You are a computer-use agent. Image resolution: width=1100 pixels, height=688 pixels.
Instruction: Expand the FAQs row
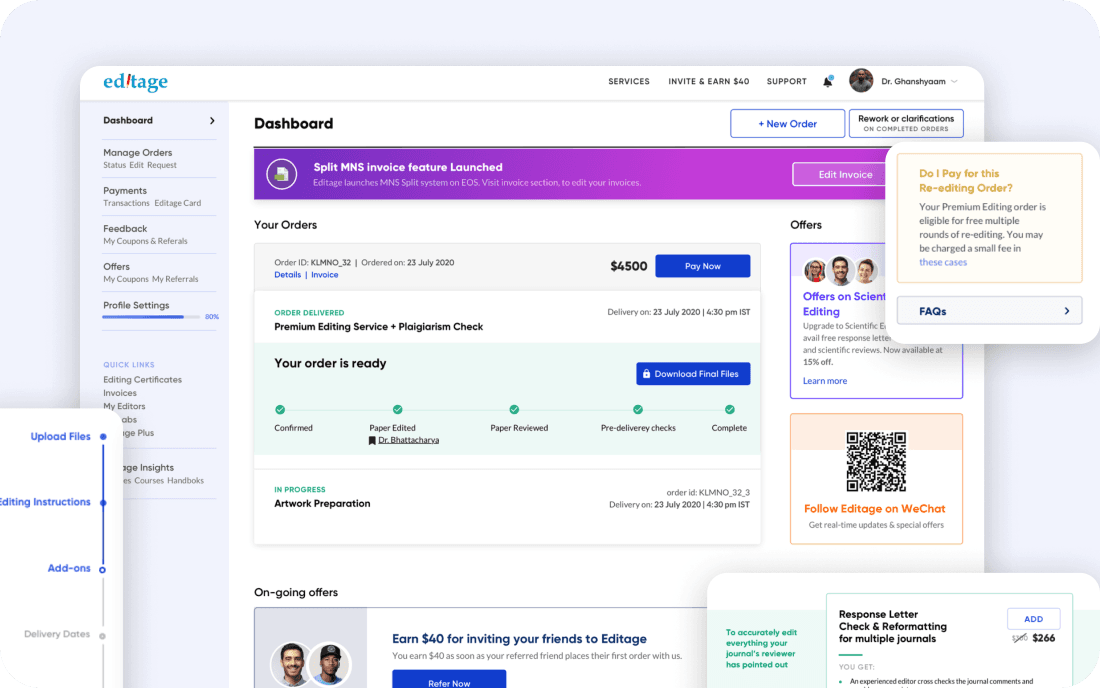point(989,311)
